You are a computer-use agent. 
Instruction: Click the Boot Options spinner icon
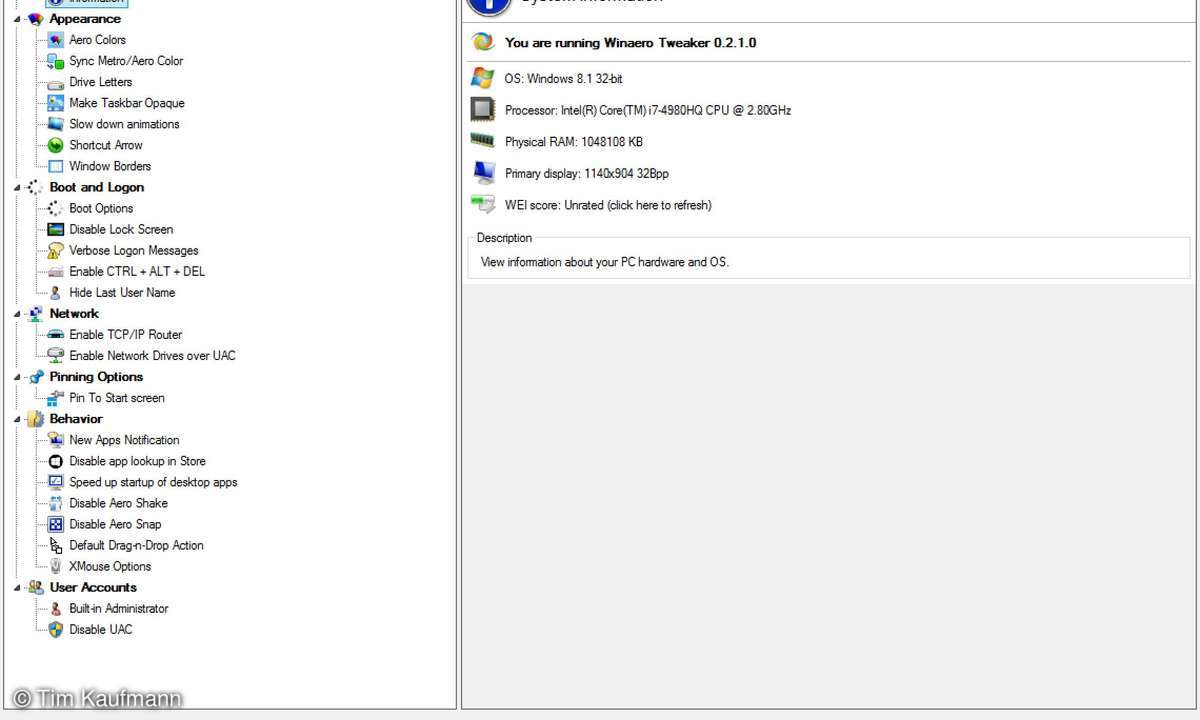coord(56,208)
